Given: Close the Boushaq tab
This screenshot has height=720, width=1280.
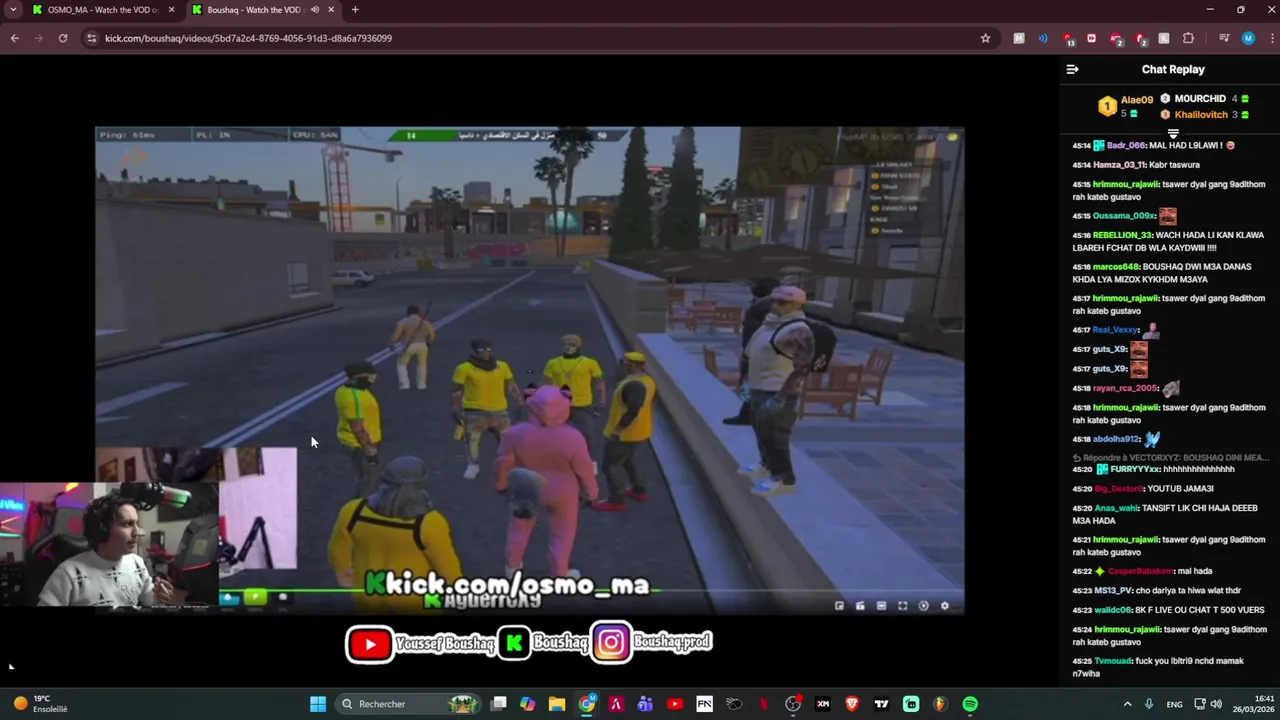Looking at the screenshot, I should 331,10.
